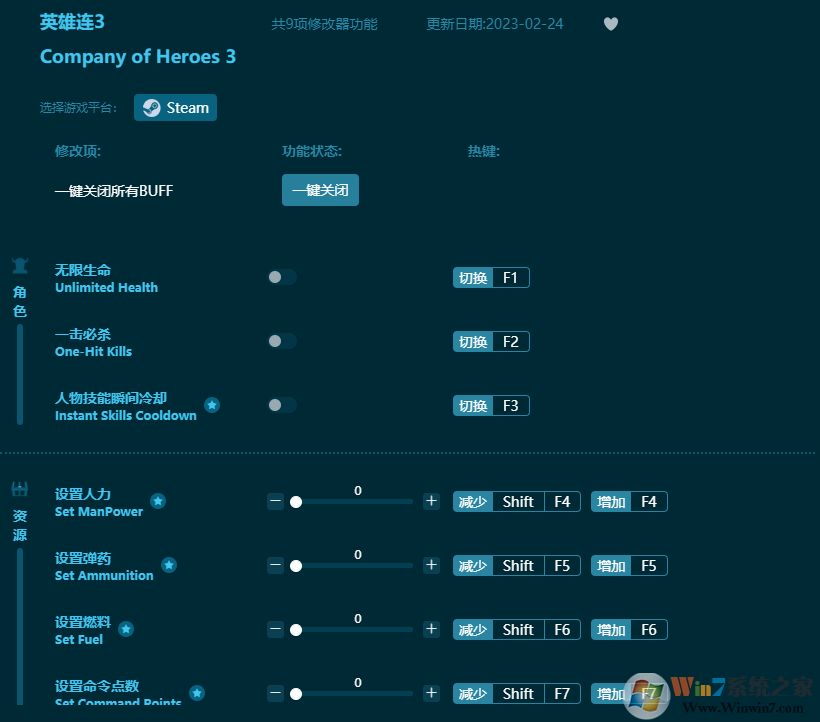Click the Set ManPower slider handle
This screenshot has height=722, width=820.
point(296,502)
